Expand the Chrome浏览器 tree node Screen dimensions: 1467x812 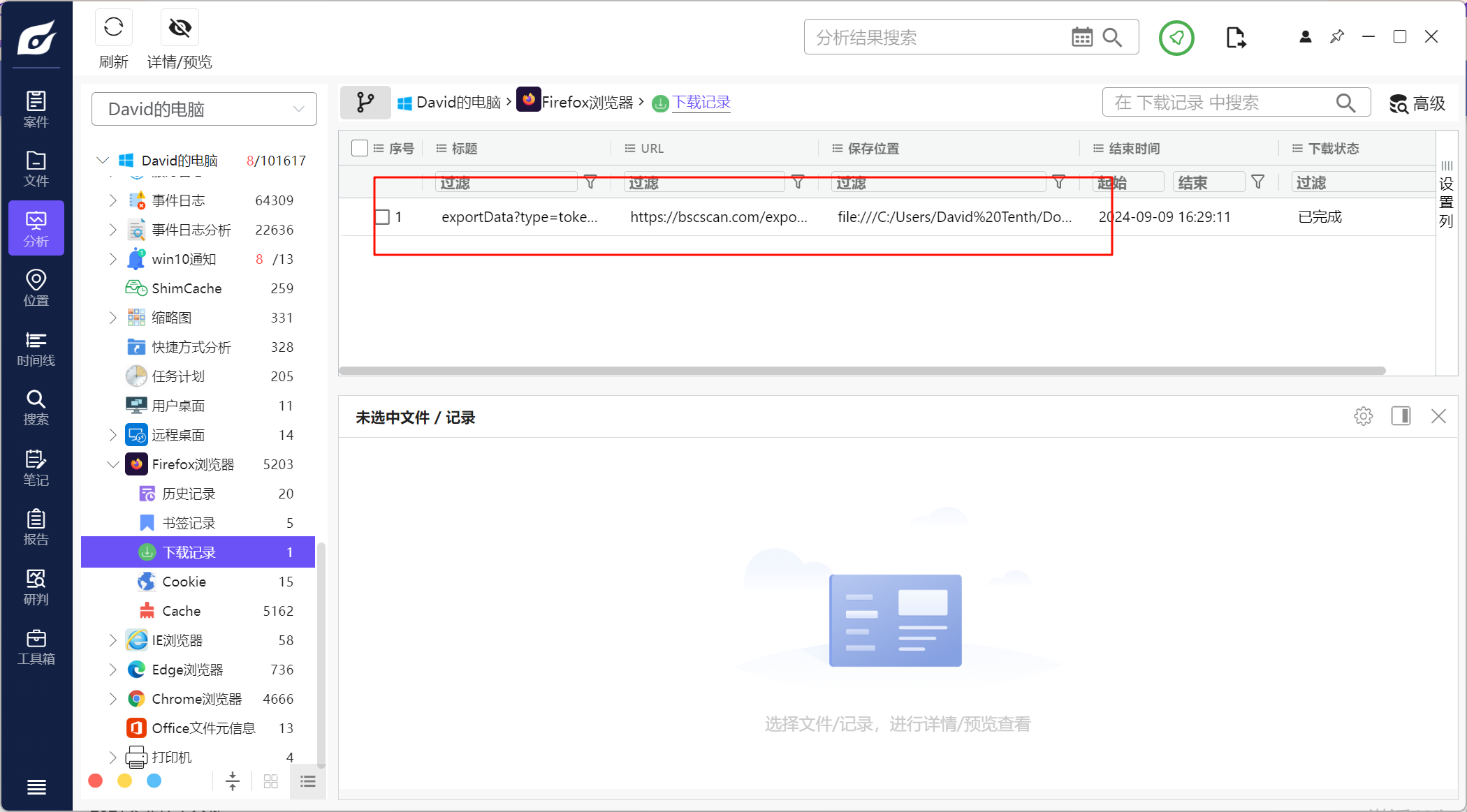tap(112, 699)
